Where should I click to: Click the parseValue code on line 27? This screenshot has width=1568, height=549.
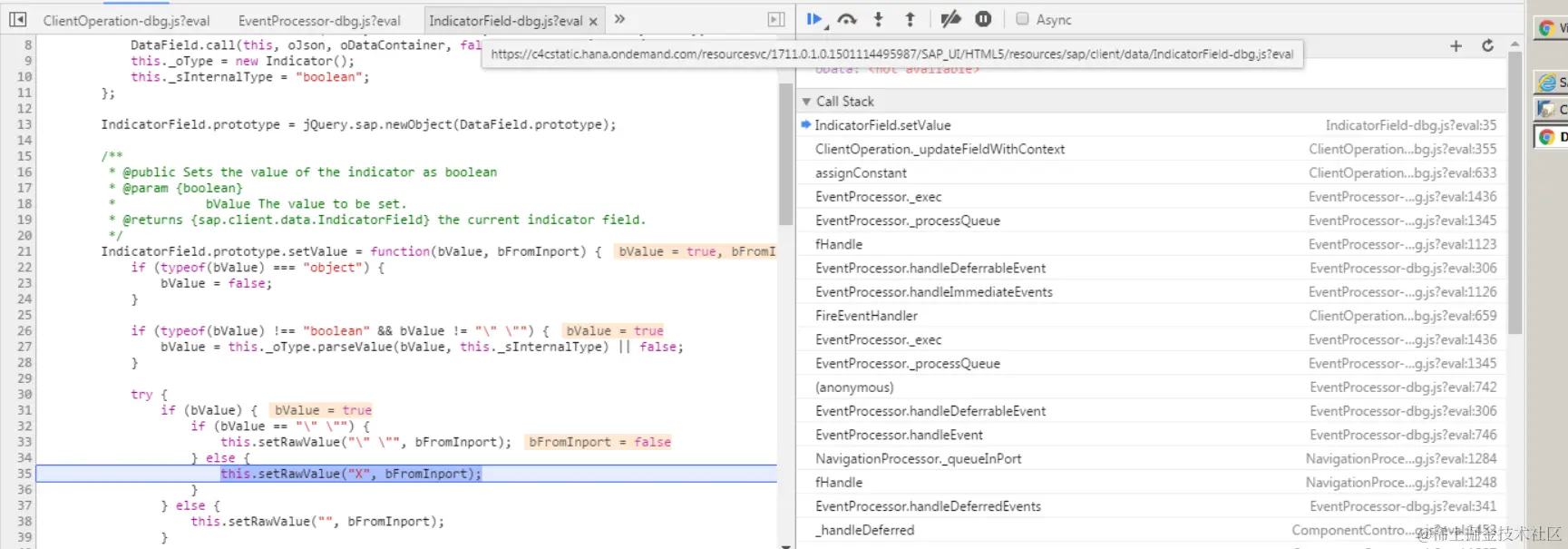[422, 347]
